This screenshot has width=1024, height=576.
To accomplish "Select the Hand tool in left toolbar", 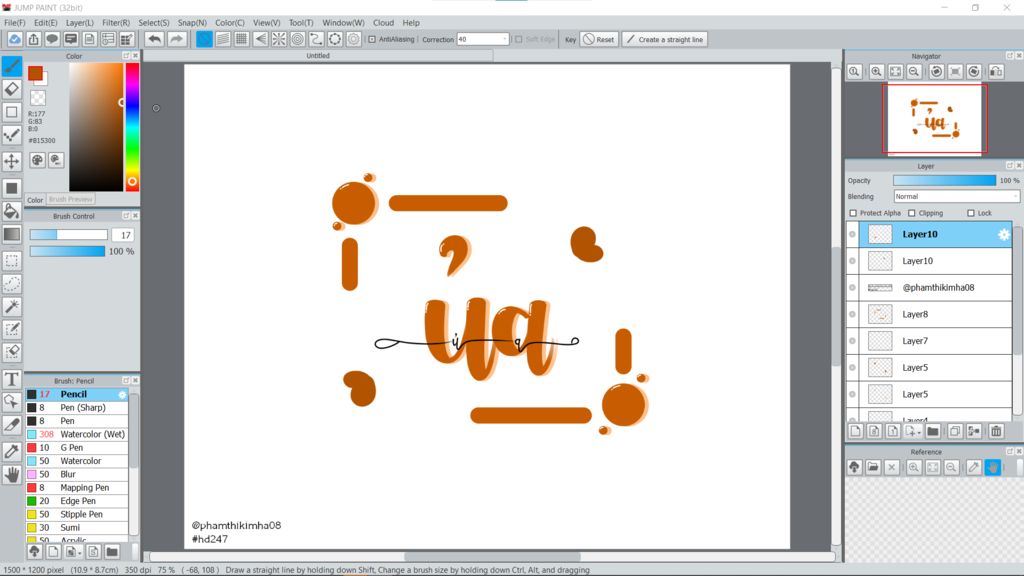I will pyautogui.click(x=12, y=475).
